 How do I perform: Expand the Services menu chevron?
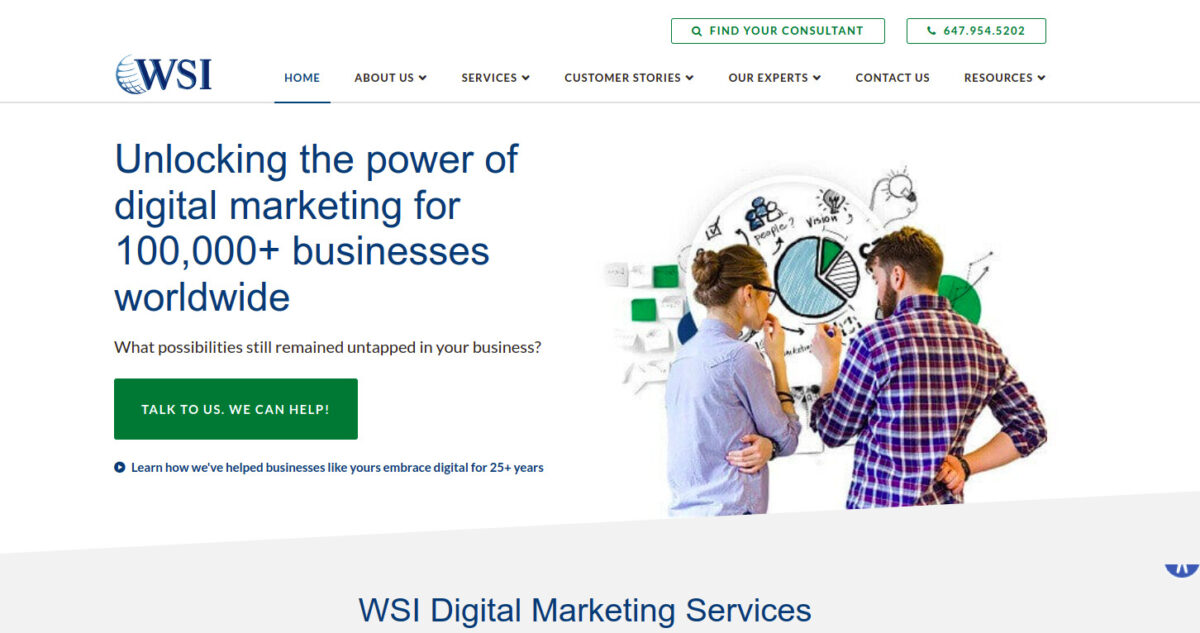[526, 78]
